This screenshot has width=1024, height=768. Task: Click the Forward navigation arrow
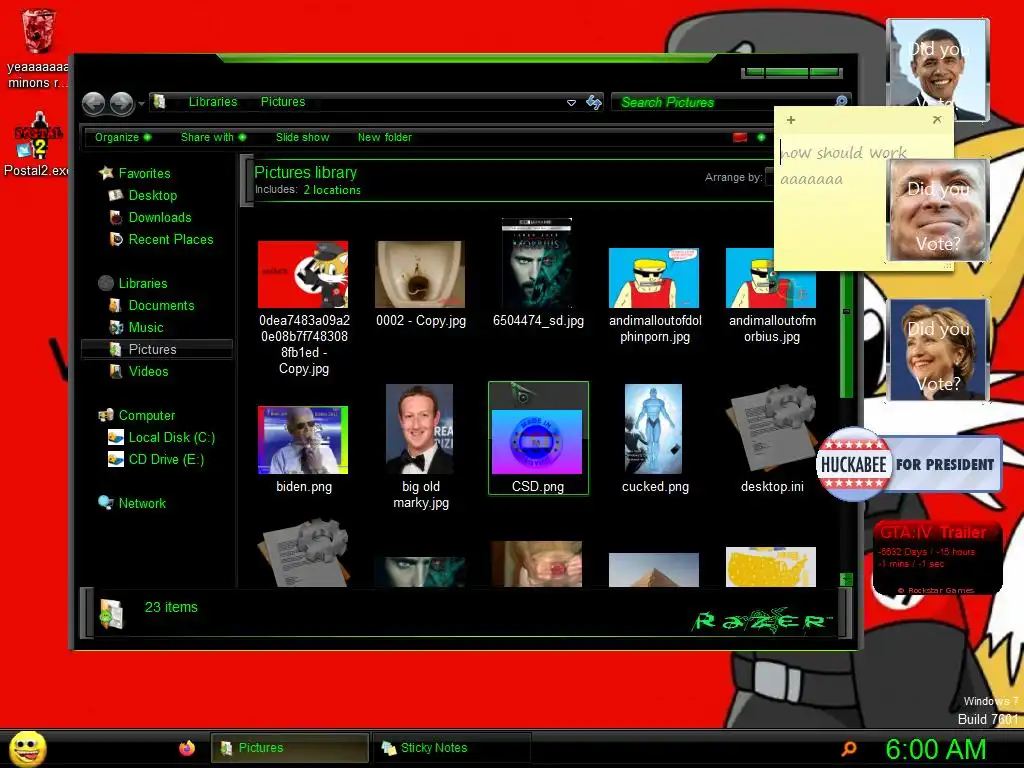tap(121, 103)
